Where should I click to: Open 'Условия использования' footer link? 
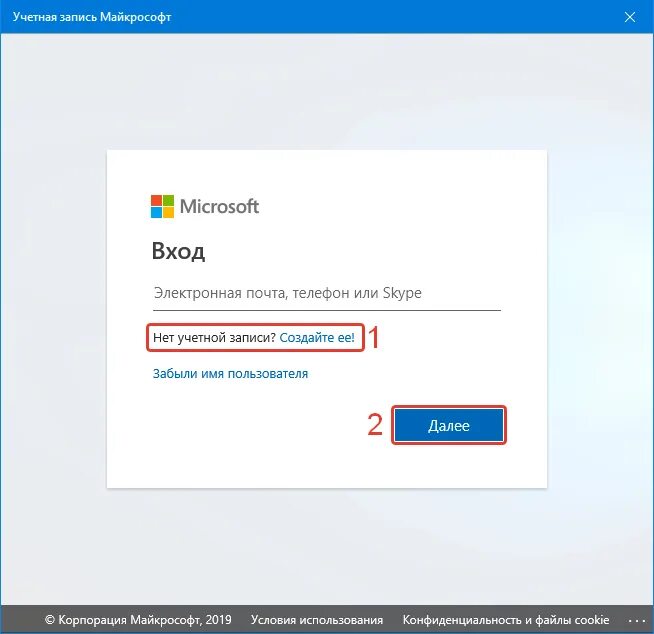(317, 620)
